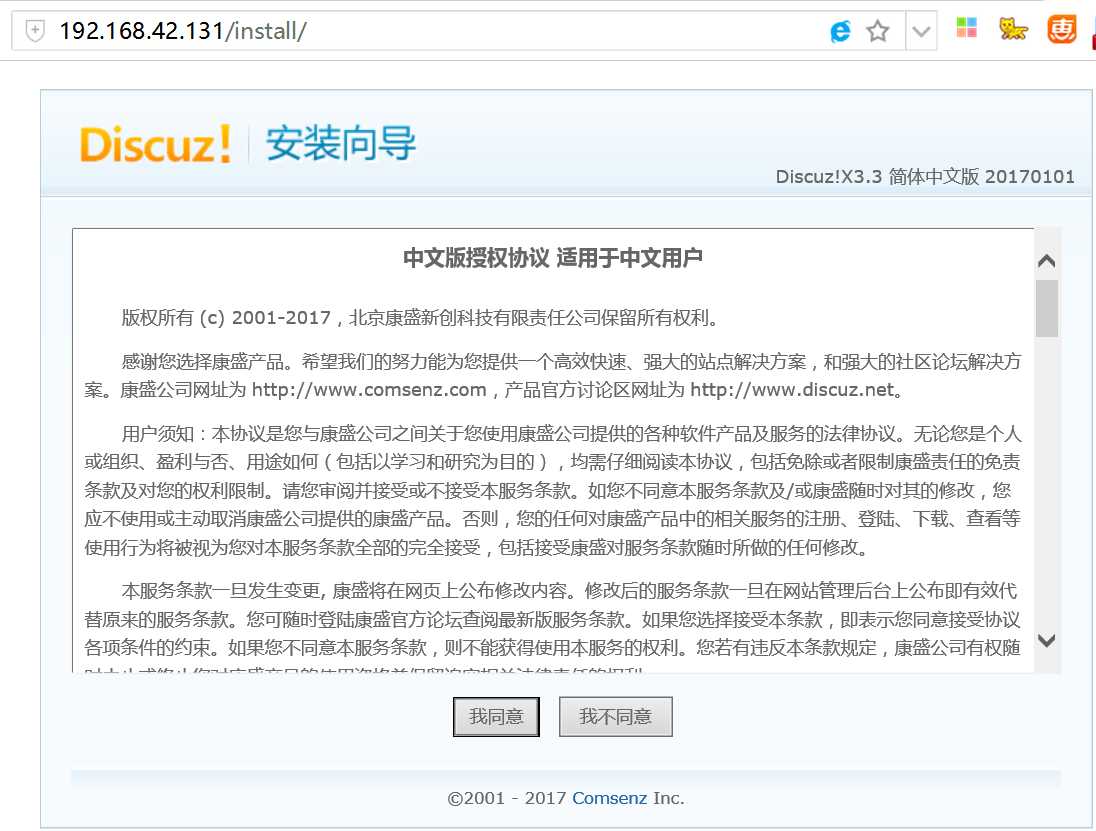Click the 我同意 agree button
1096x831 pixels.
click(496, 716)
